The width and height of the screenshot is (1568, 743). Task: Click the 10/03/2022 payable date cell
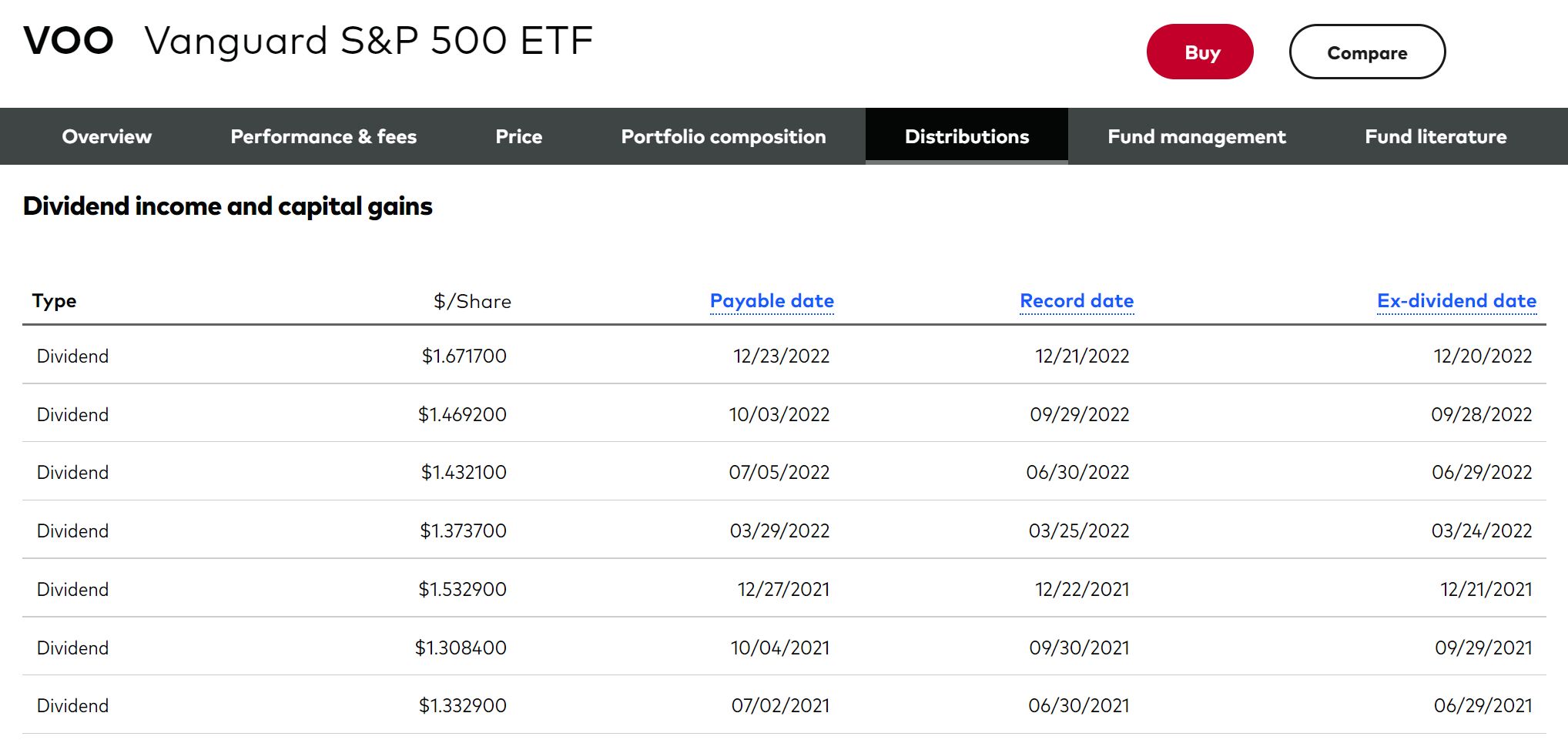coord(779,415)
